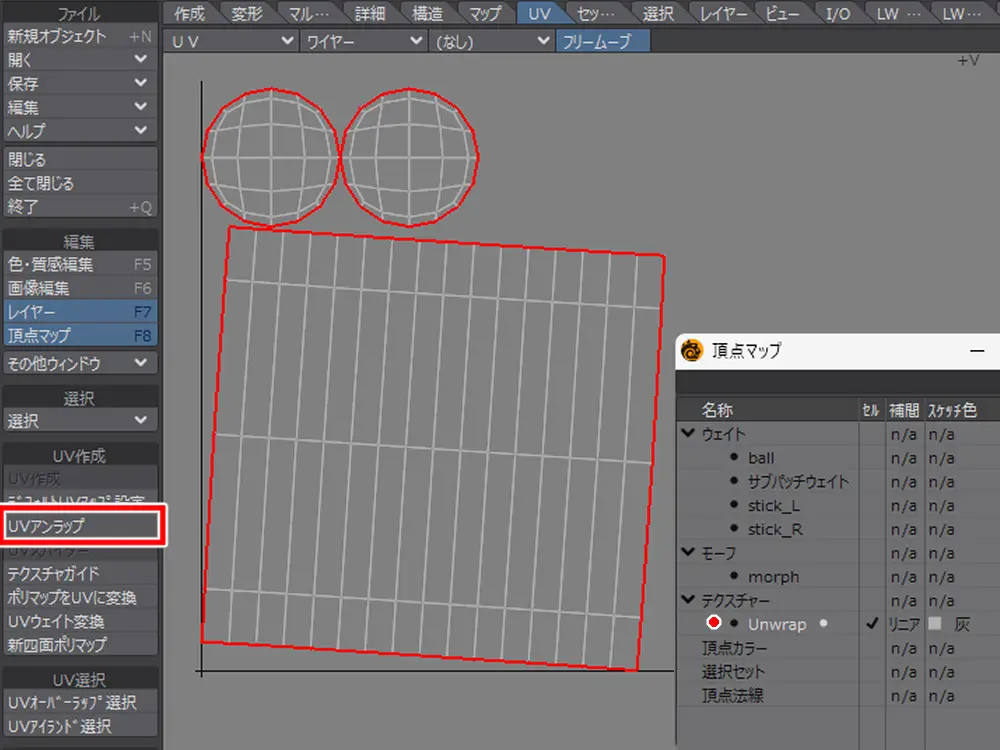Viewport: 1000px width, 750px height.
Task: Click the UVアンラップ button
Action: coord(80,525)
